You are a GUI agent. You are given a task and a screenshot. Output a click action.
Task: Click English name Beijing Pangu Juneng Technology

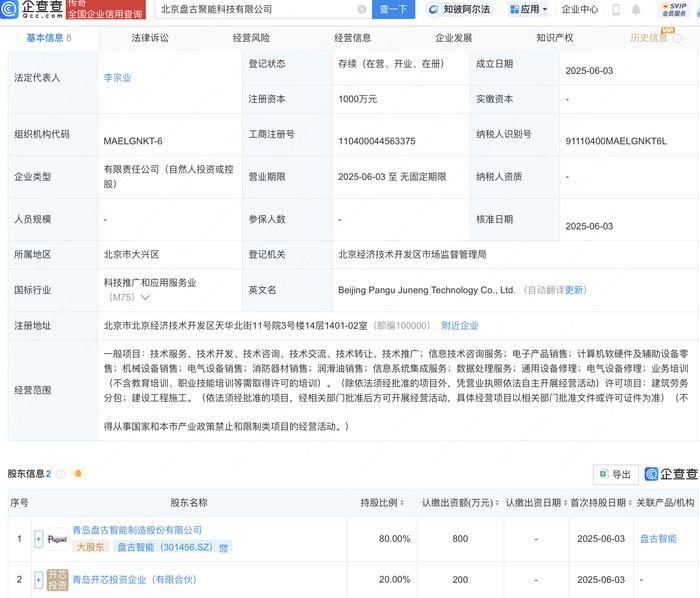pos(426,290)
